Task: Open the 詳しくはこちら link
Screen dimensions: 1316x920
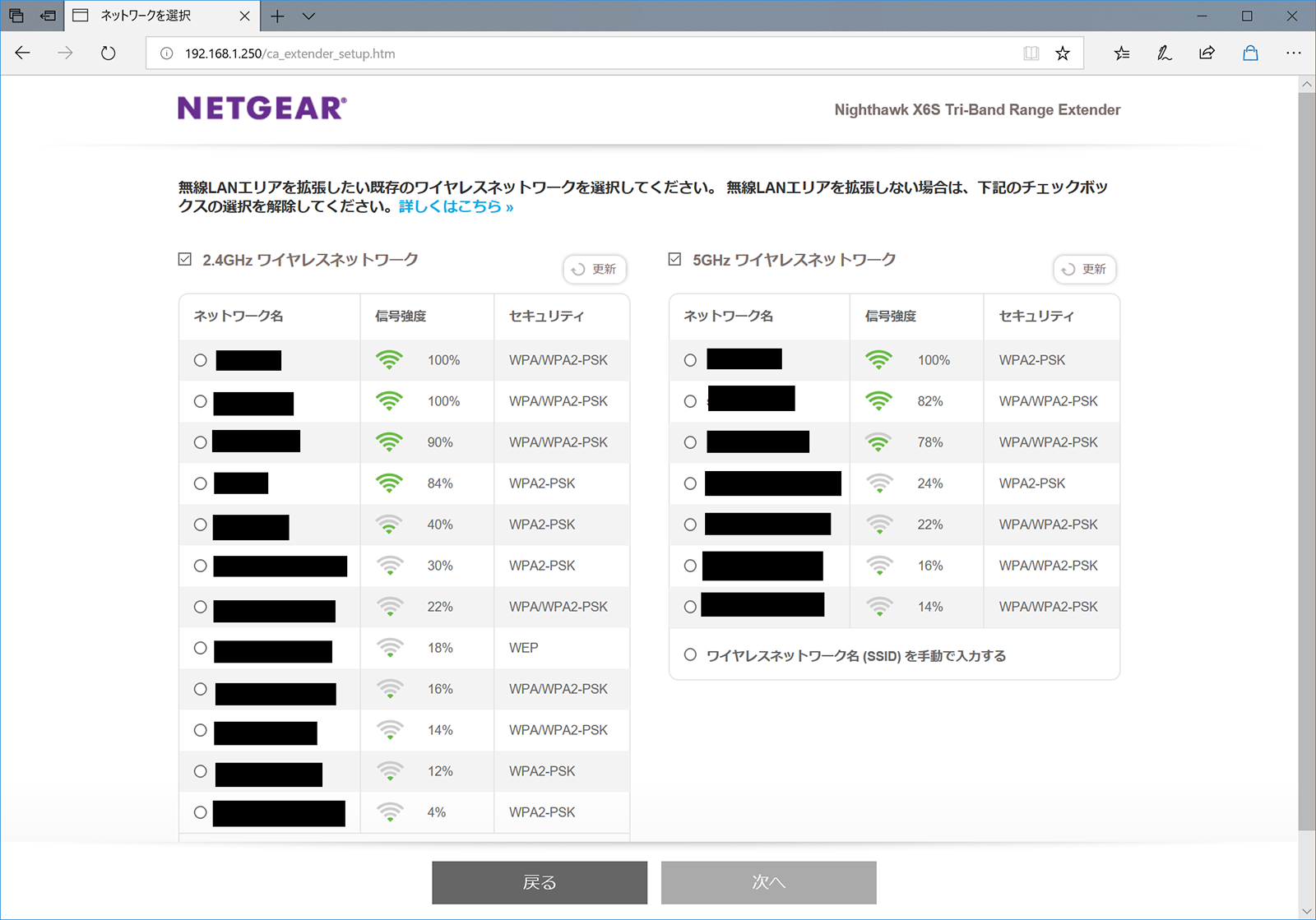Action: [456, 207]
